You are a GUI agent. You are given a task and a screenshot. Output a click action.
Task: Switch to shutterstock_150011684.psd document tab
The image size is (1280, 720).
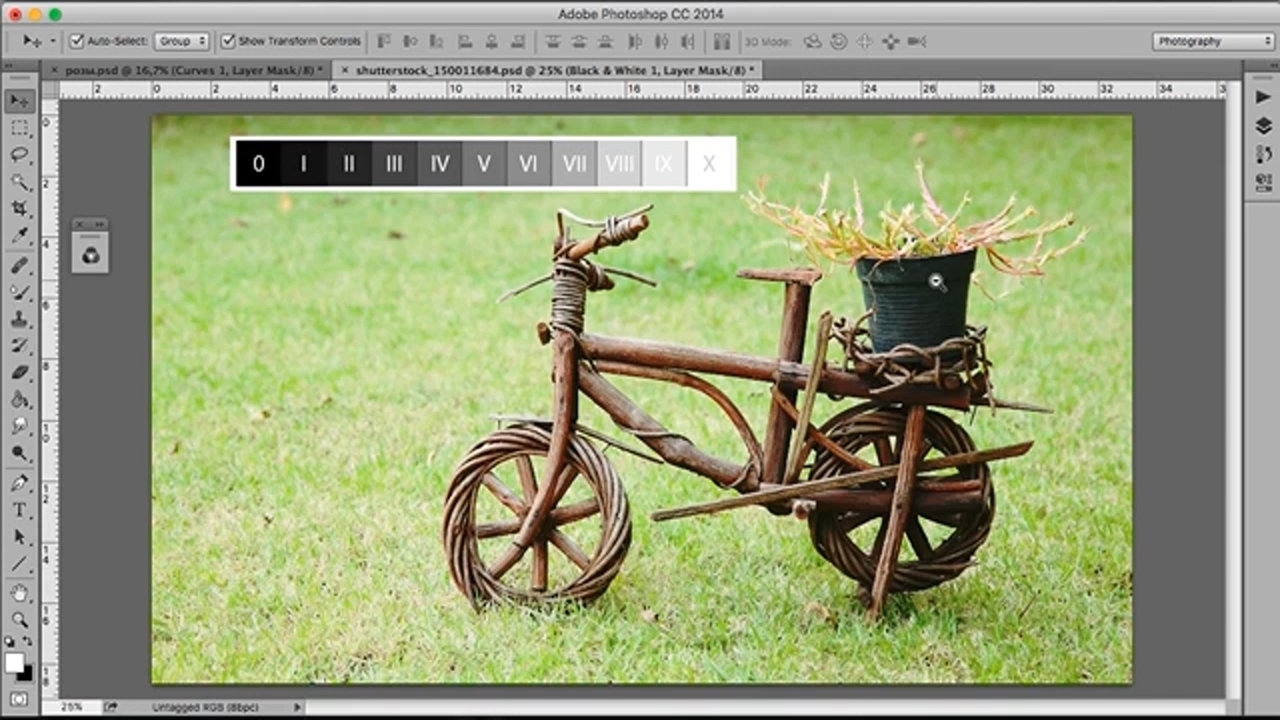coord(556,70)
